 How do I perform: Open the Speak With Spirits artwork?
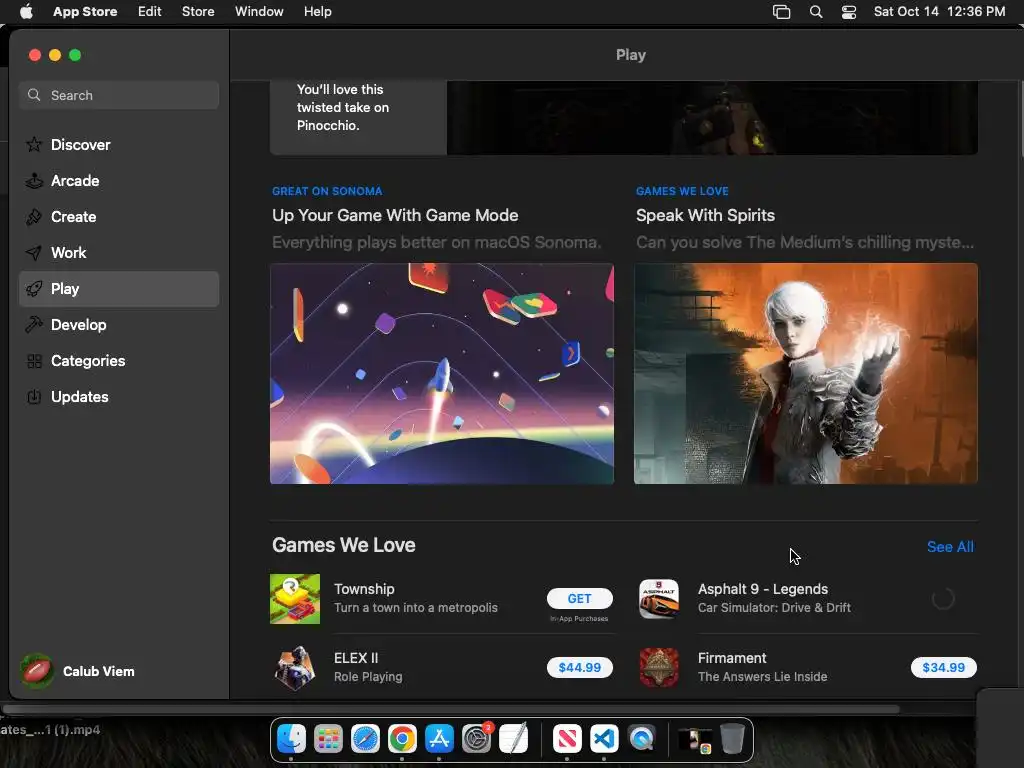[806, 374]
